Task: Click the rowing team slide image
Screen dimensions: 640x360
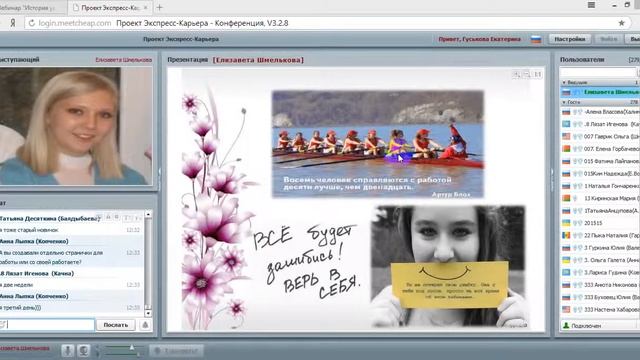Action: [378, 144]
